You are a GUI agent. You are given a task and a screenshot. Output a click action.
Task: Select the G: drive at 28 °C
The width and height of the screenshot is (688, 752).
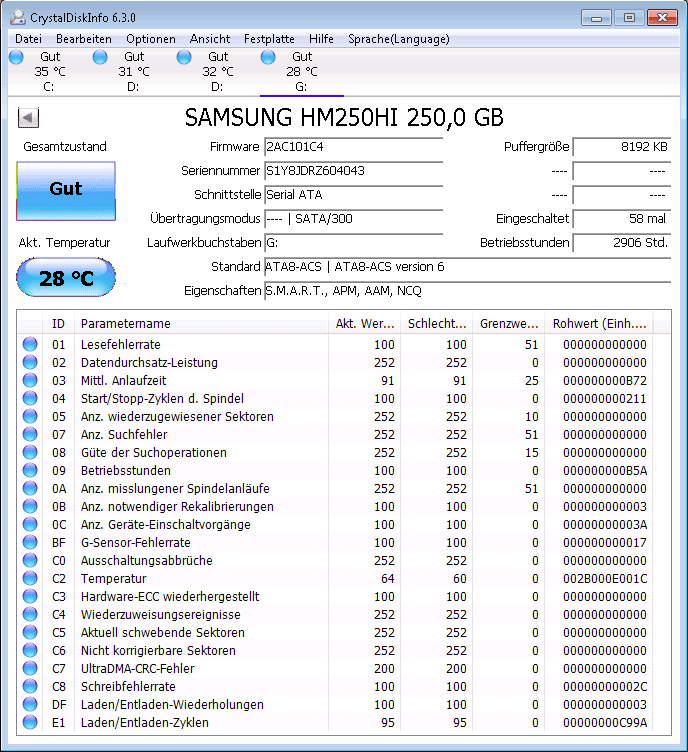pyautogui.click(x=302, y=71)
